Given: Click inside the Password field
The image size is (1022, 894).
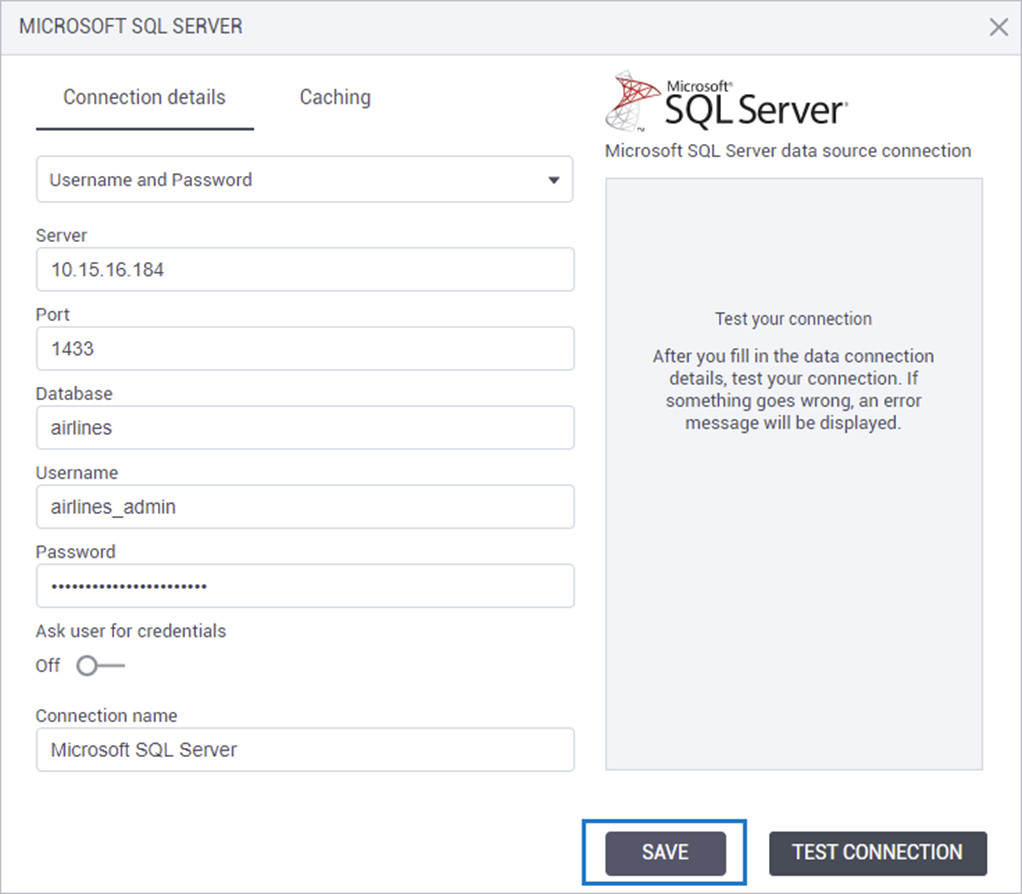Looking at the screenshot, I should (305, 586).
